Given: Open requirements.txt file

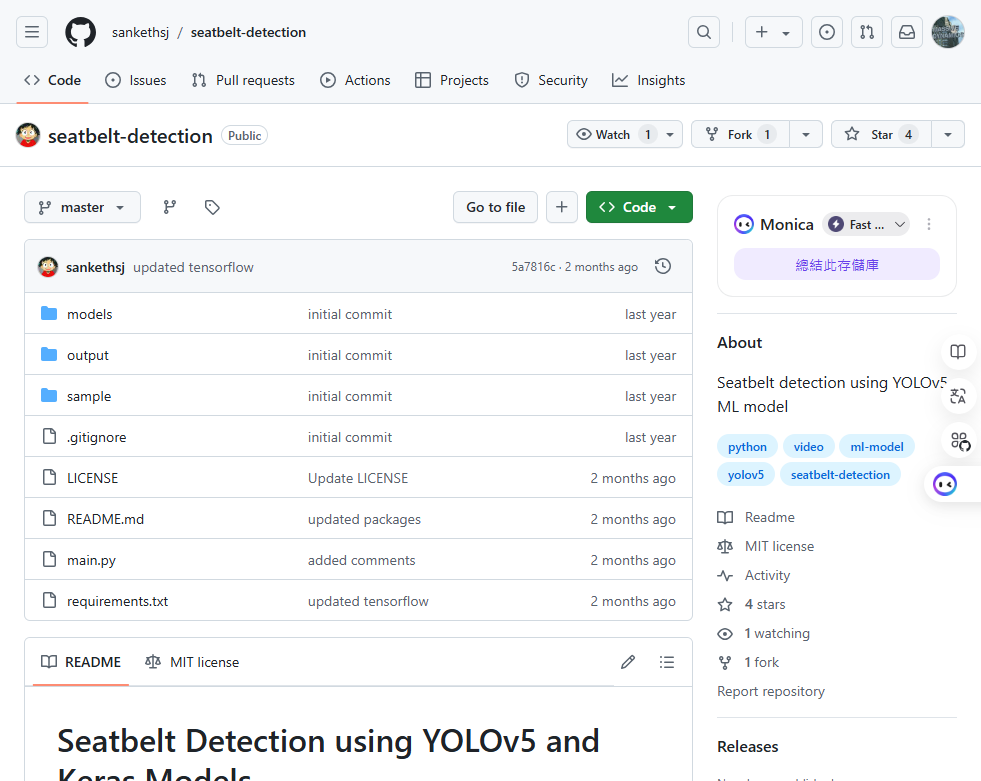Looking at the screenshot, I should tap(118, 601).
